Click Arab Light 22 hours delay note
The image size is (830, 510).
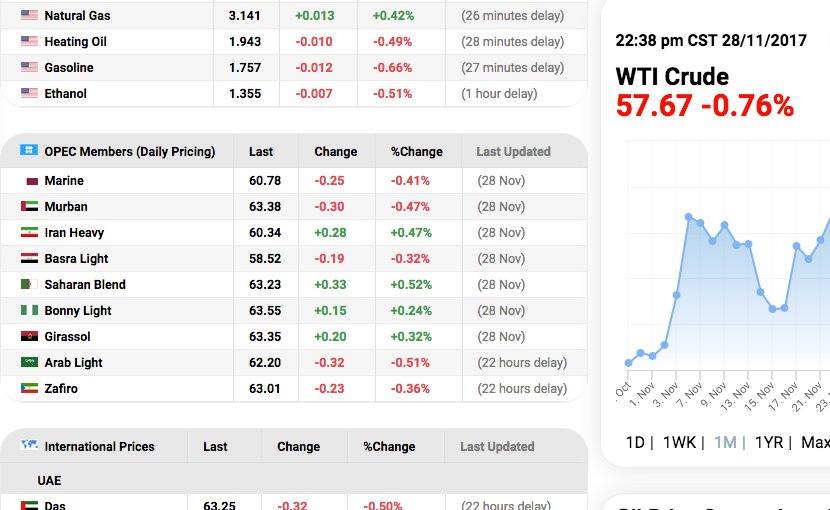(522, 362)
